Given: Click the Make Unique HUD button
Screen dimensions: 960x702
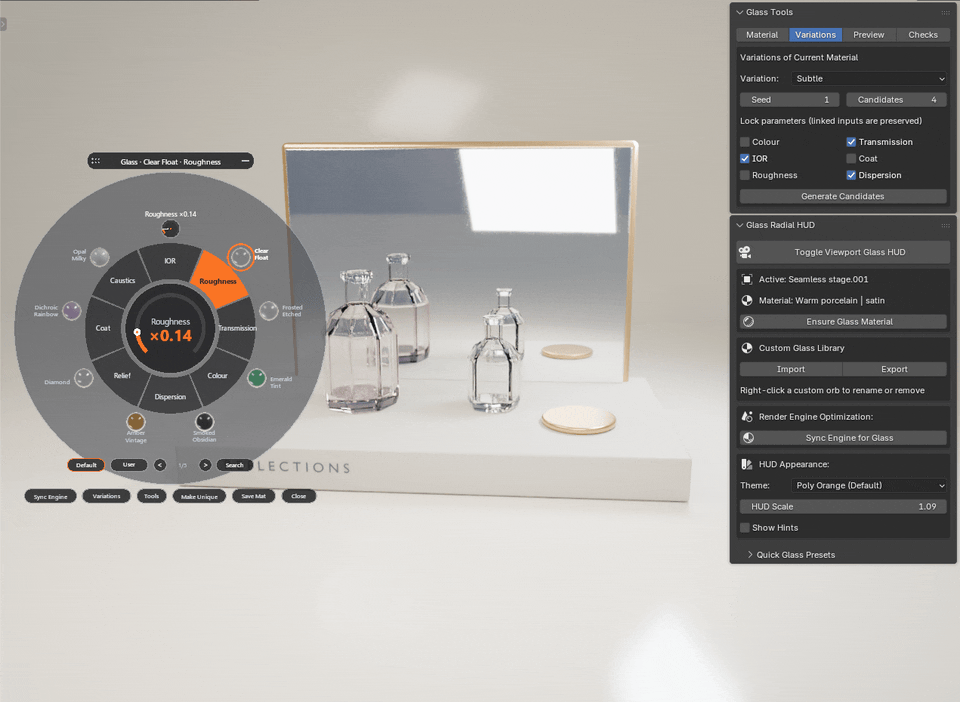Looking at the screenshot, I should click(x=200, y=496).
